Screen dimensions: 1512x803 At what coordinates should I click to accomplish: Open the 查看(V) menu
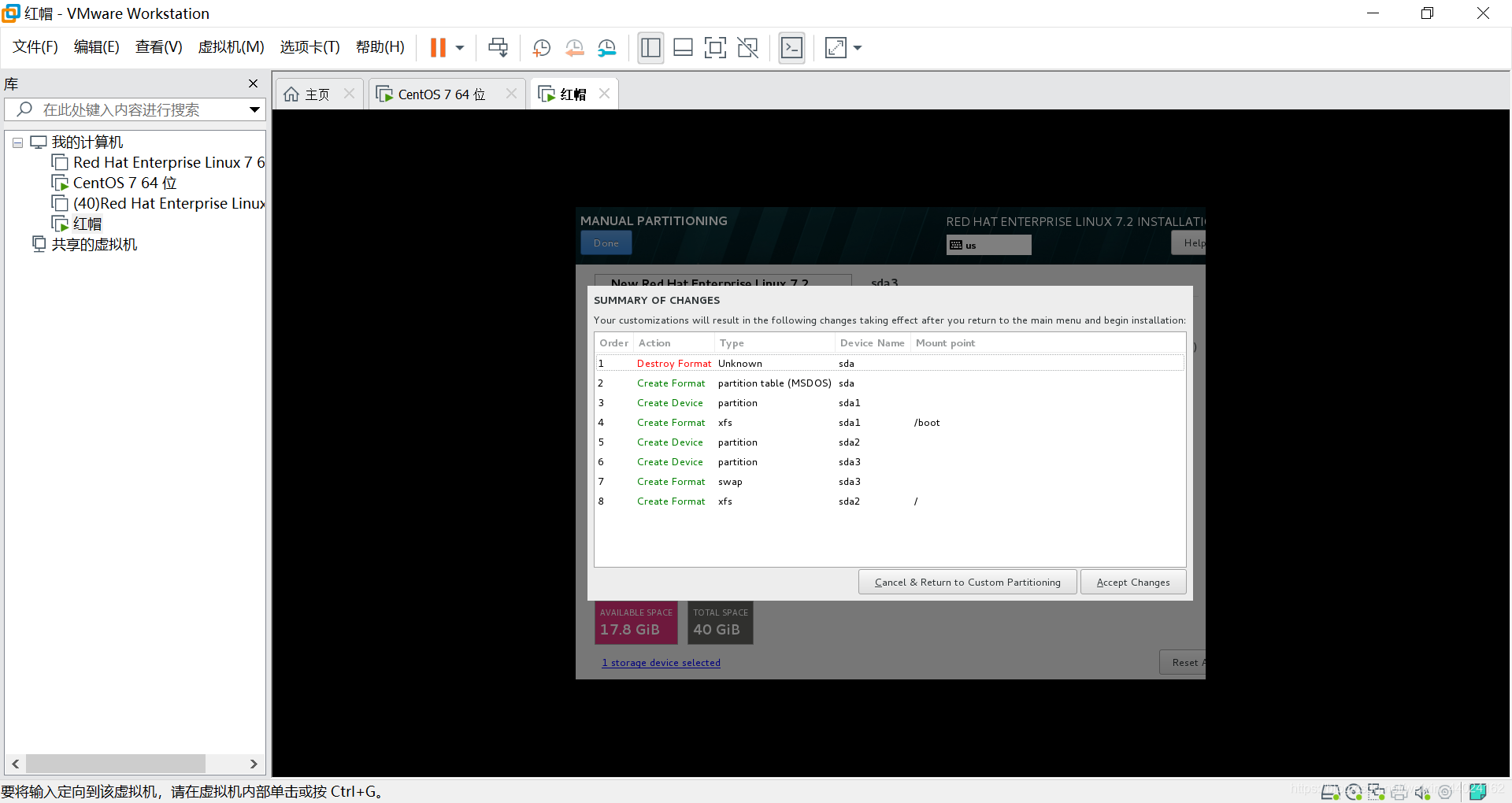(x=158, y=47)
